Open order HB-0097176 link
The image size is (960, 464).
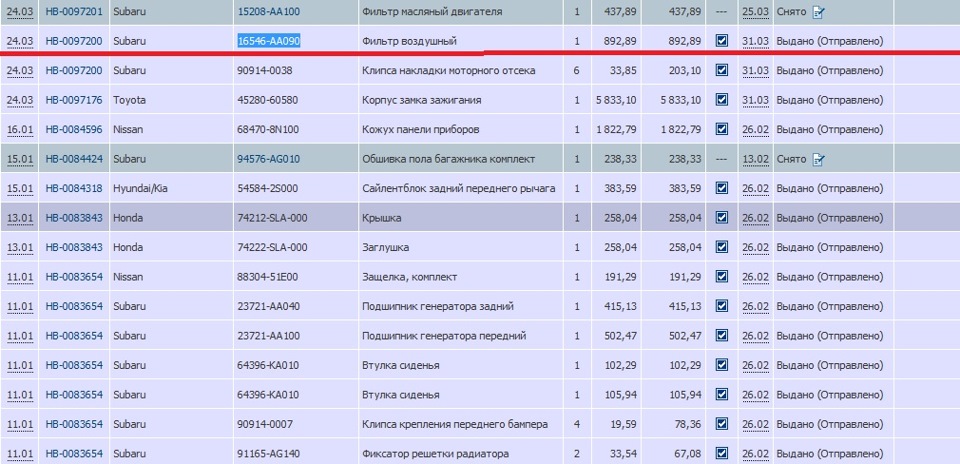pyautogui.click(x=74, y=100)
